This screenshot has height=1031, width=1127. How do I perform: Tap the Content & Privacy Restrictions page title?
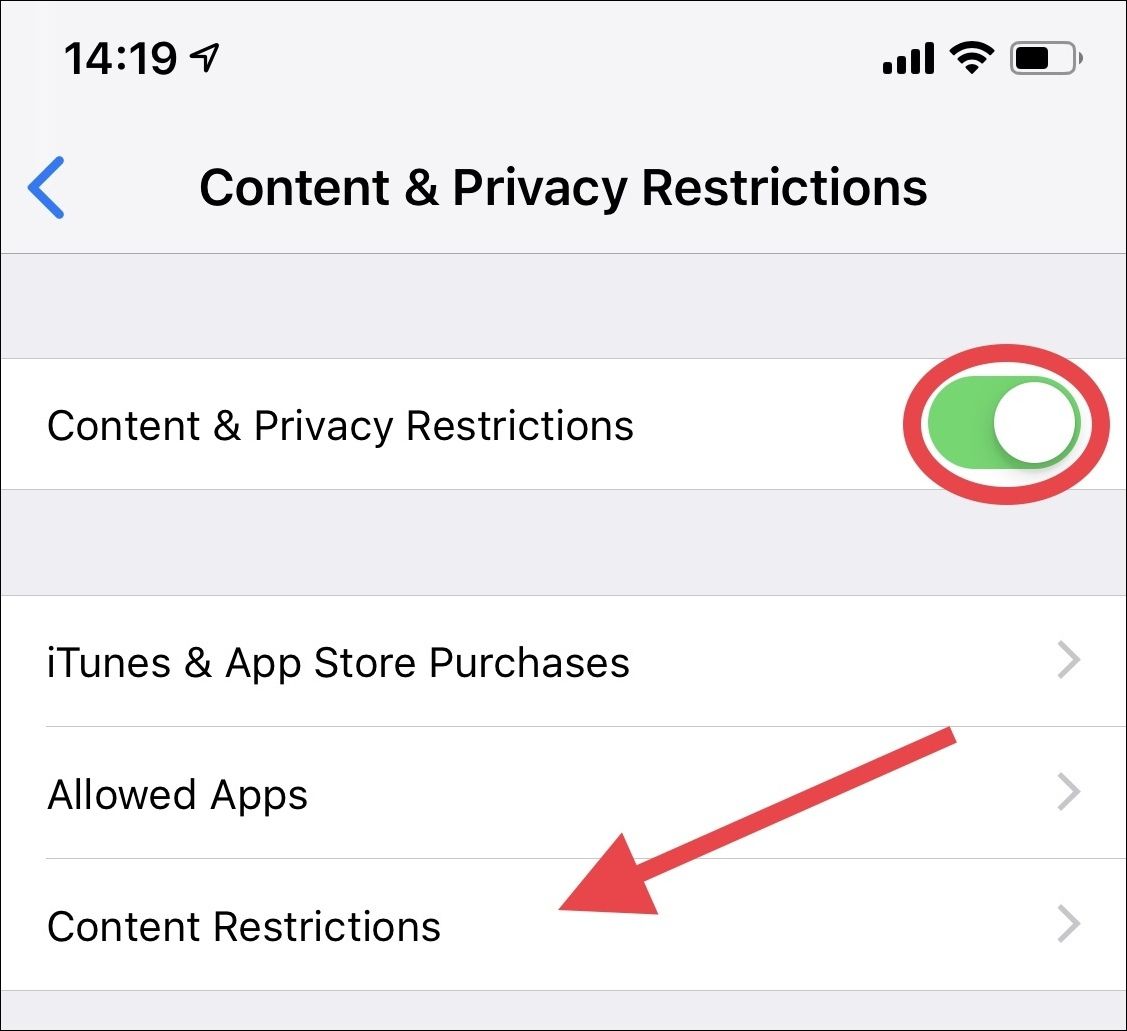(x=564, y=188)
